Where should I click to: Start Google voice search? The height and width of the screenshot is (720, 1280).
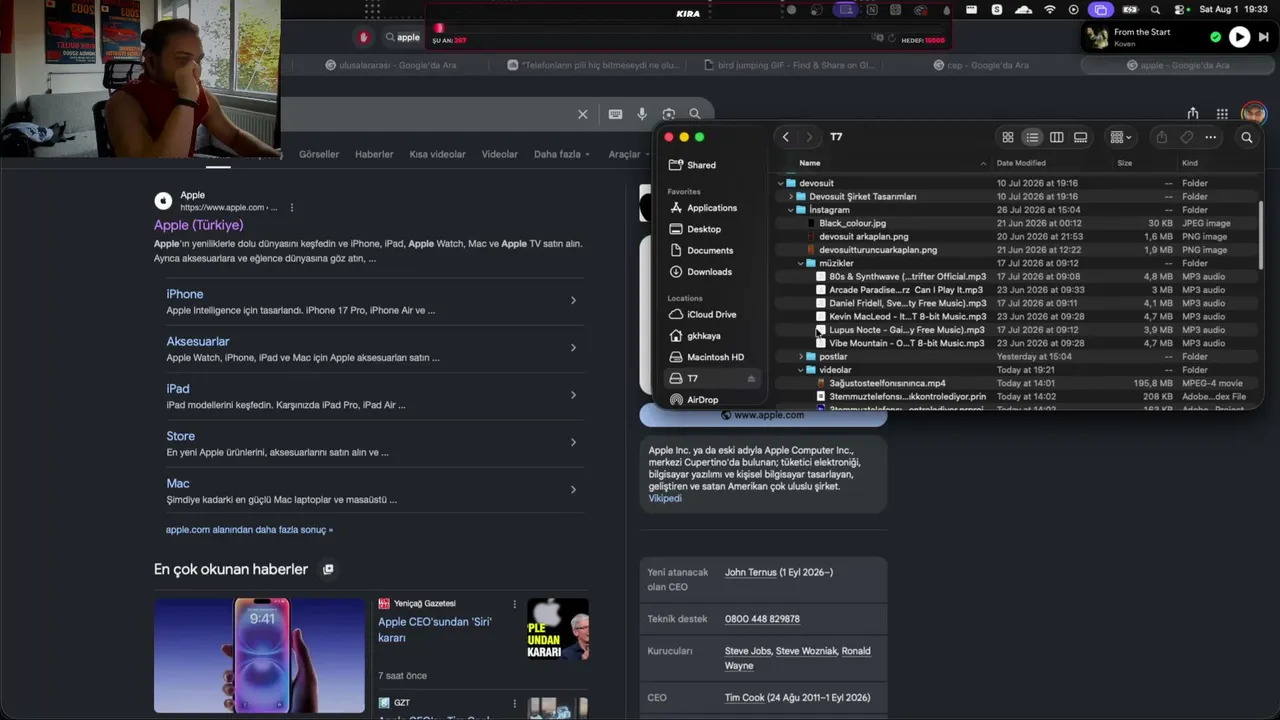point(642,114)
